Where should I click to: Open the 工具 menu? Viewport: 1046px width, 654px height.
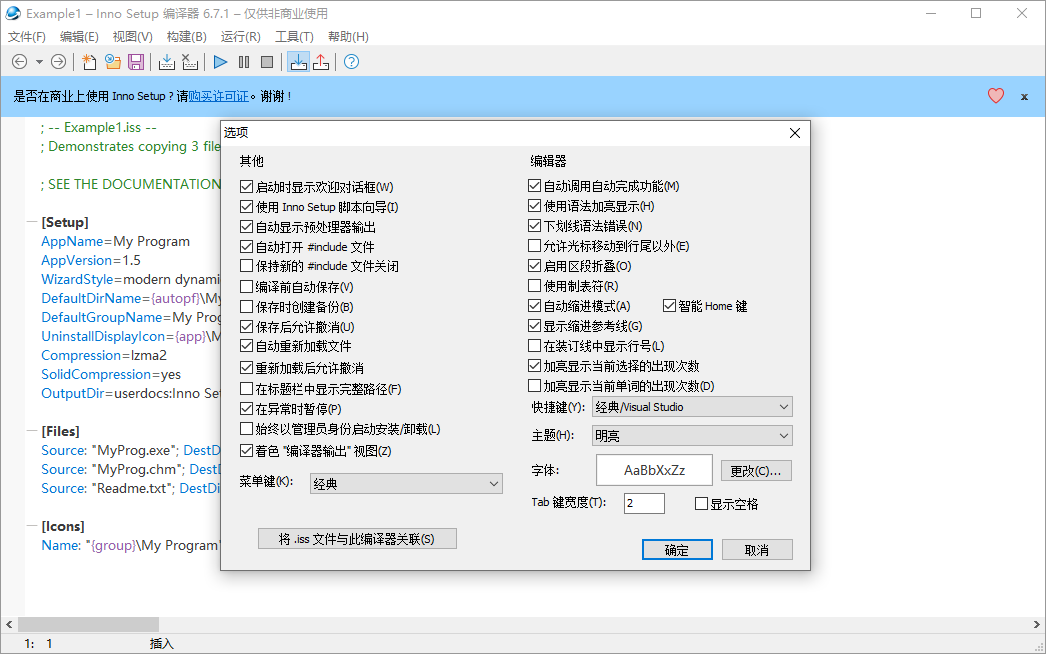294,35
